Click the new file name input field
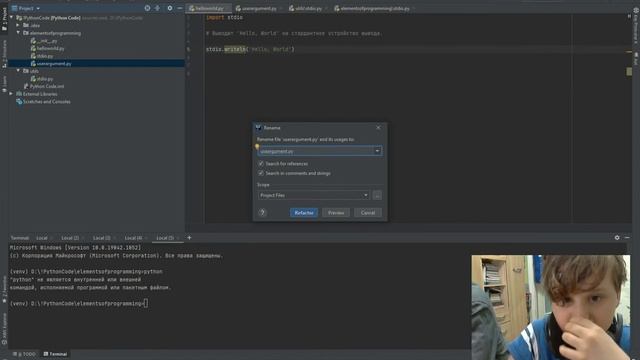This screenshot has width=640, height=360. click(316, 151)
